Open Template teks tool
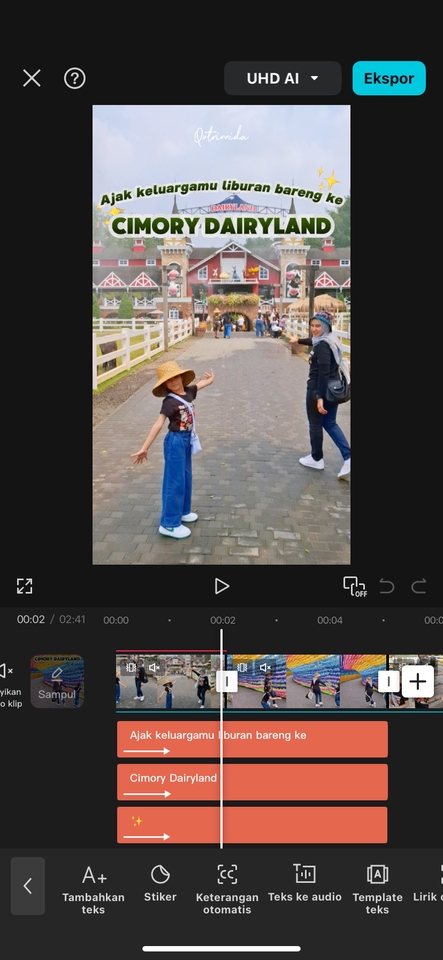 coord(378,889)
